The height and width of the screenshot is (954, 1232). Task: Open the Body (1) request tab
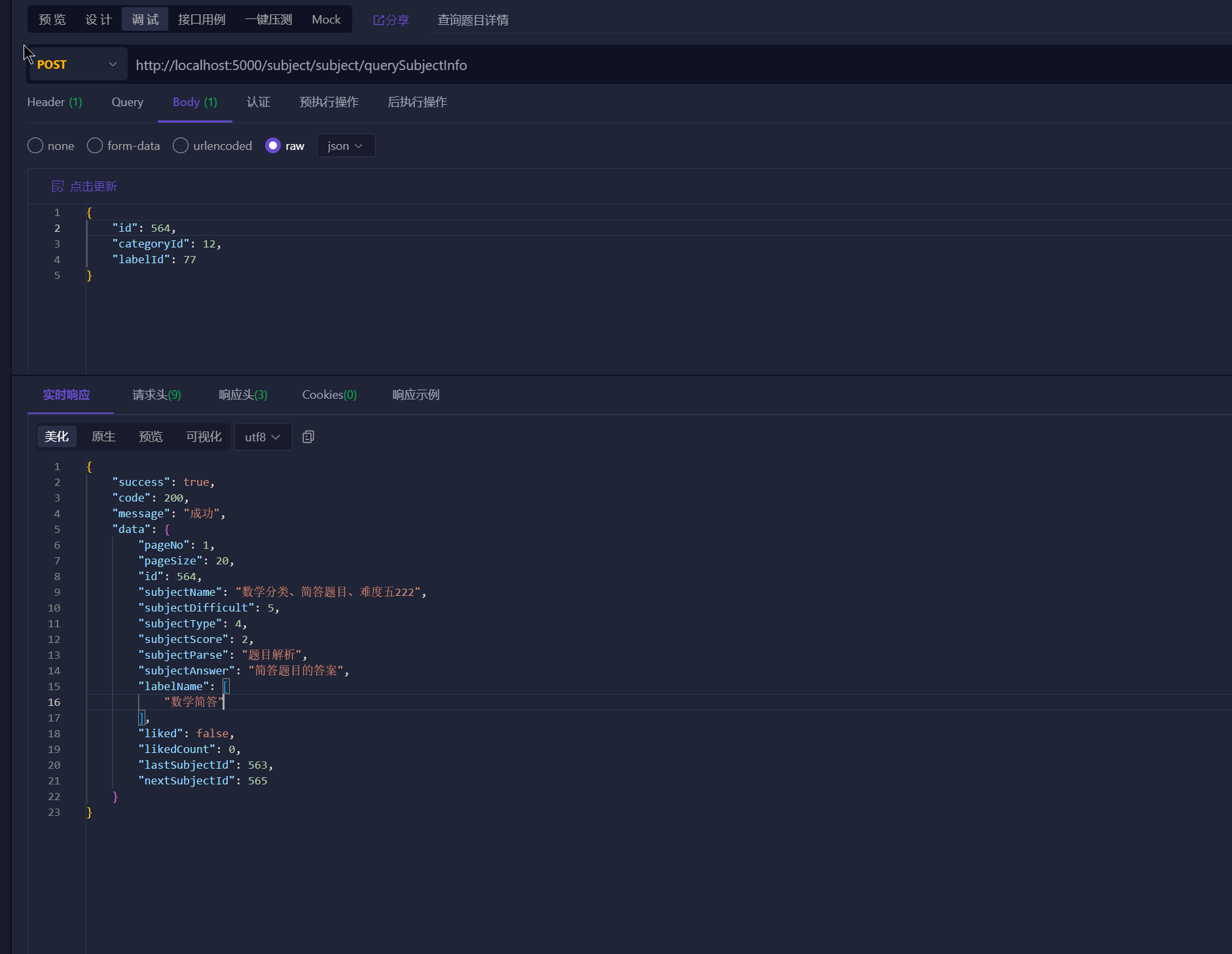tap(195, 102)
